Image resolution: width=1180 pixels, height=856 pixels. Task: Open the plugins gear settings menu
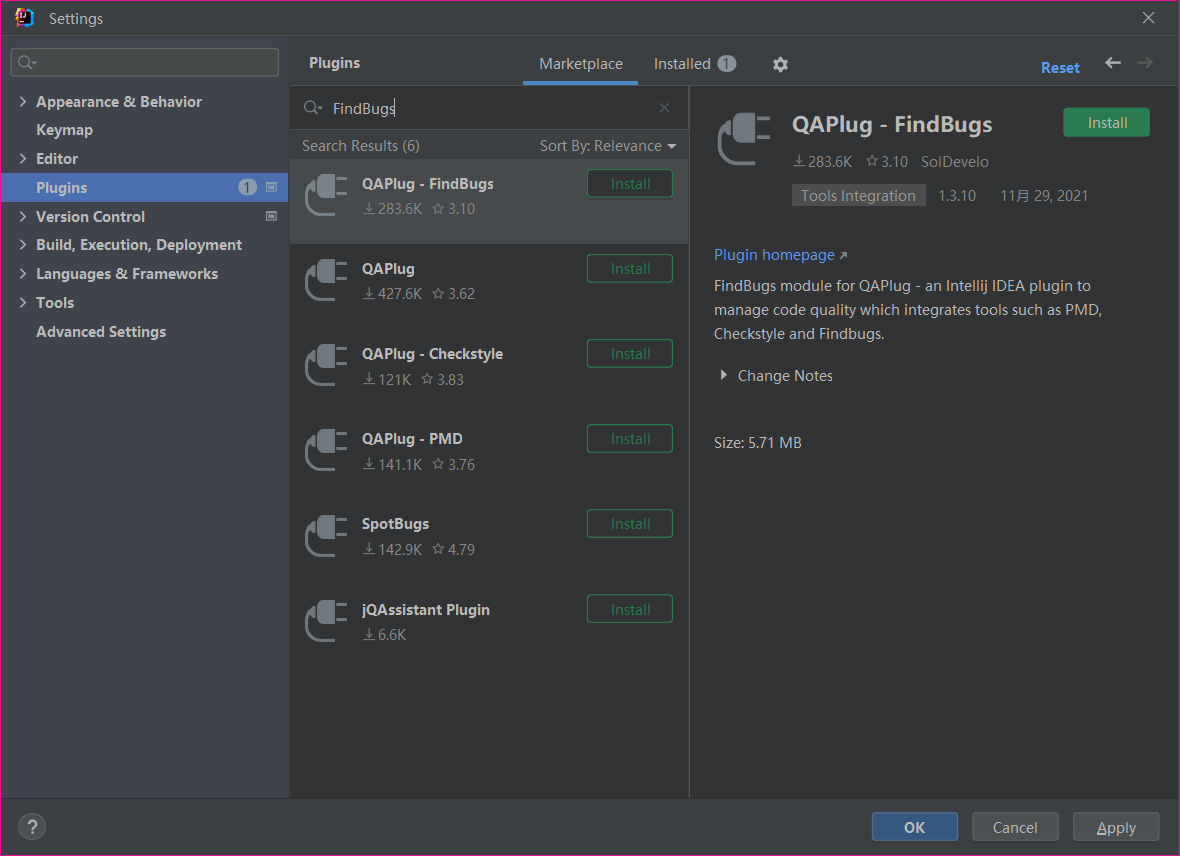[x=780, y=65]
